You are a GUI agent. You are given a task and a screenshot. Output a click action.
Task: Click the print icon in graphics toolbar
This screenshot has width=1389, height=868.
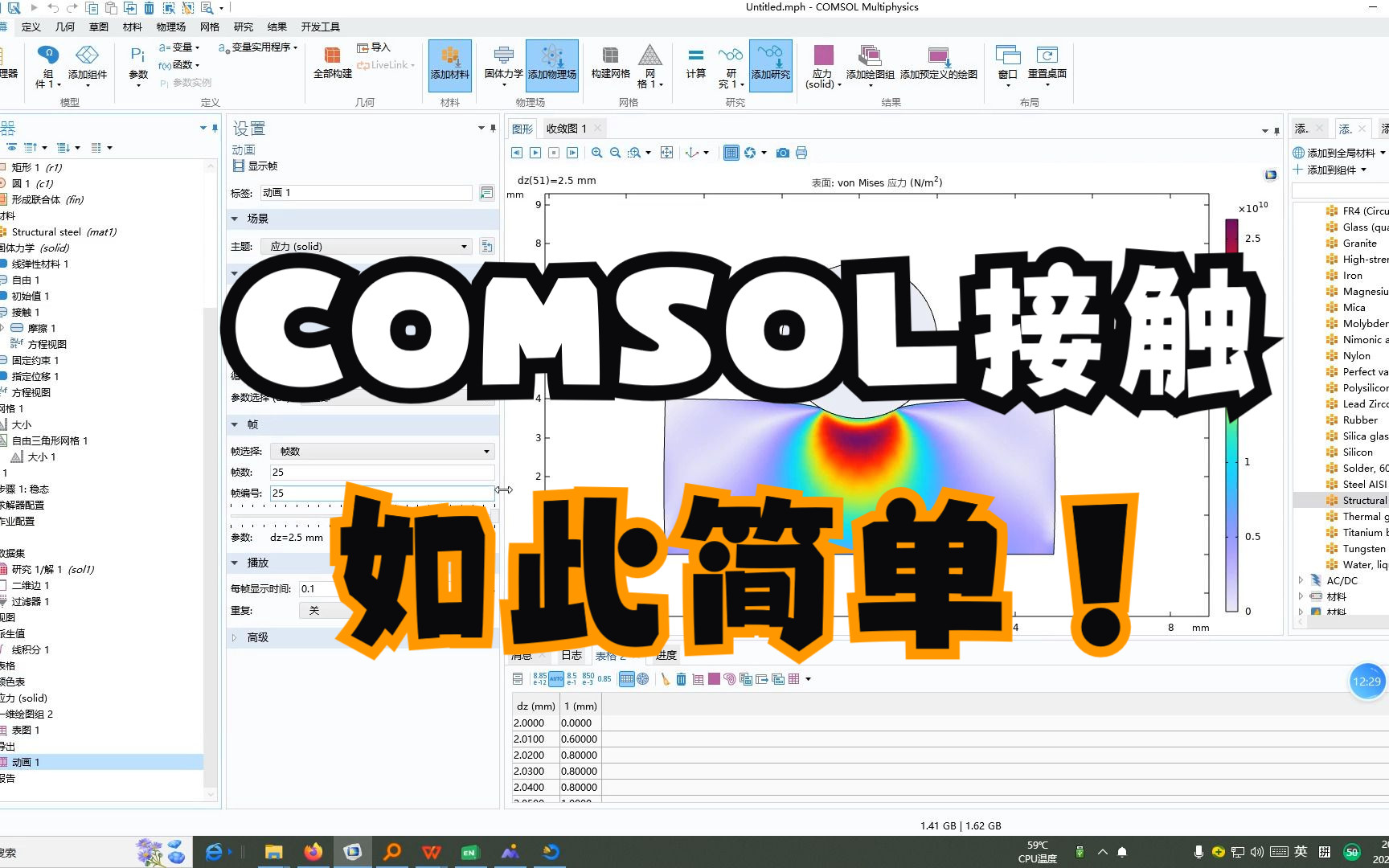(801, 153)
